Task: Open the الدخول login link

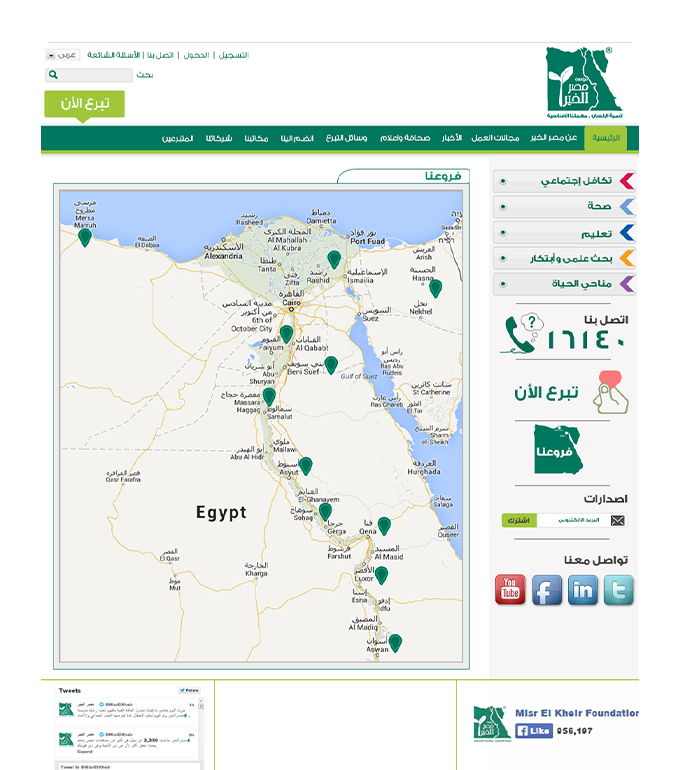Action: coord(196,55)
